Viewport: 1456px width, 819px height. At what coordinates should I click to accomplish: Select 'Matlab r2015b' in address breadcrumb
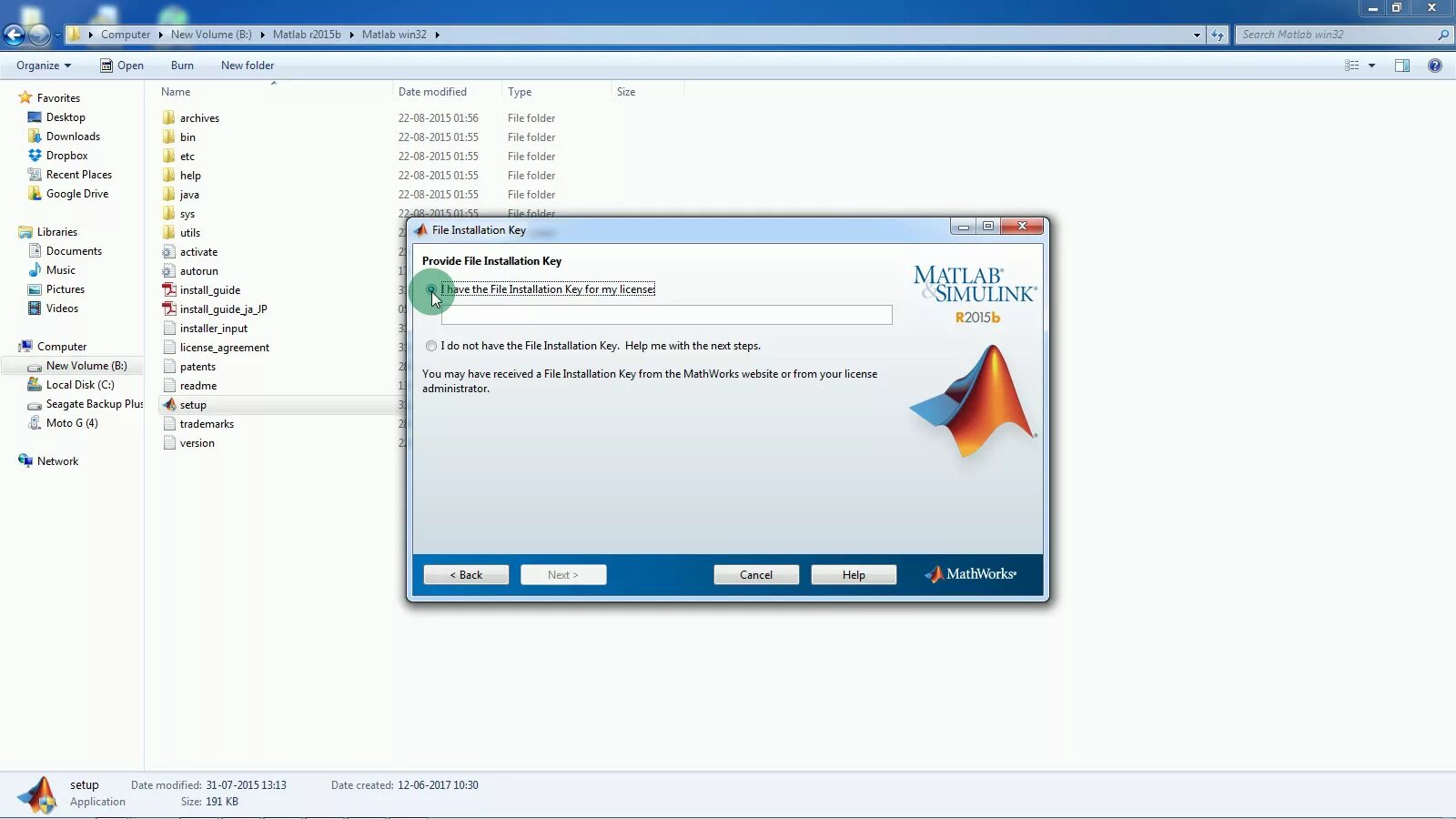[307, 35]
